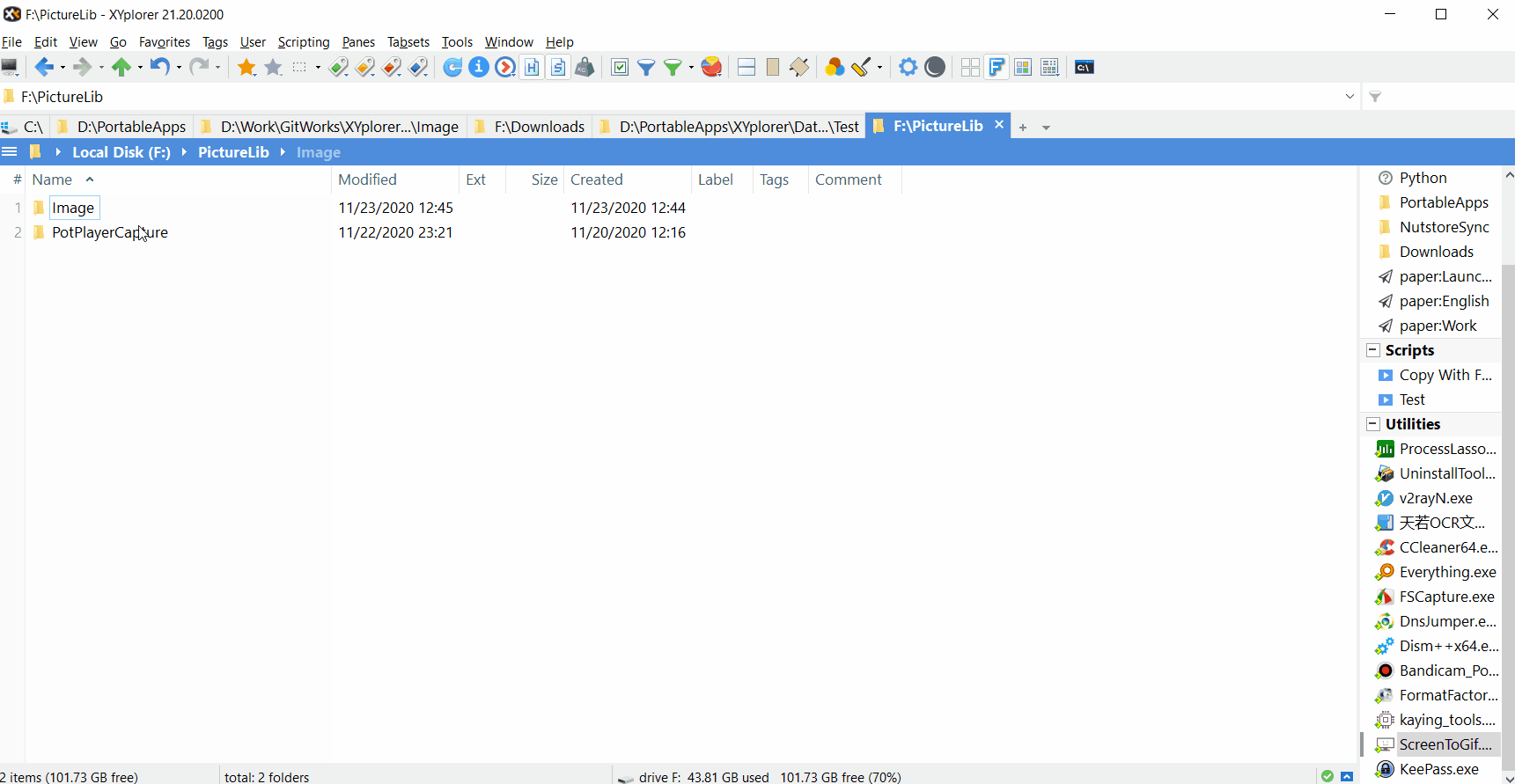Open the command prompt icon
The image size is (1515, 784).
pos(1085,67)
